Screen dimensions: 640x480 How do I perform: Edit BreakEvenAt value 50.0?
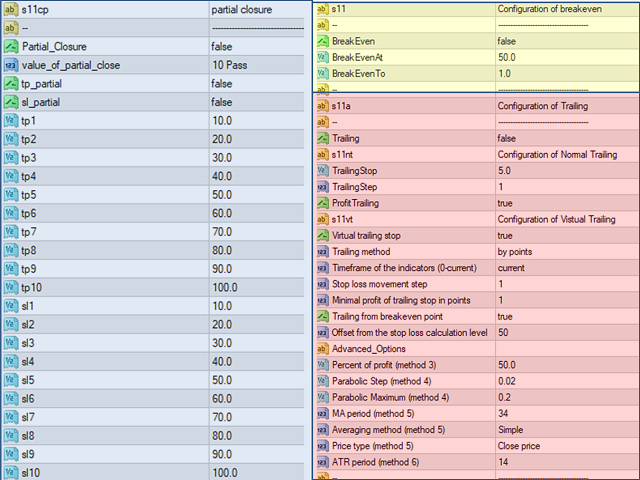[x=507, y=57]
